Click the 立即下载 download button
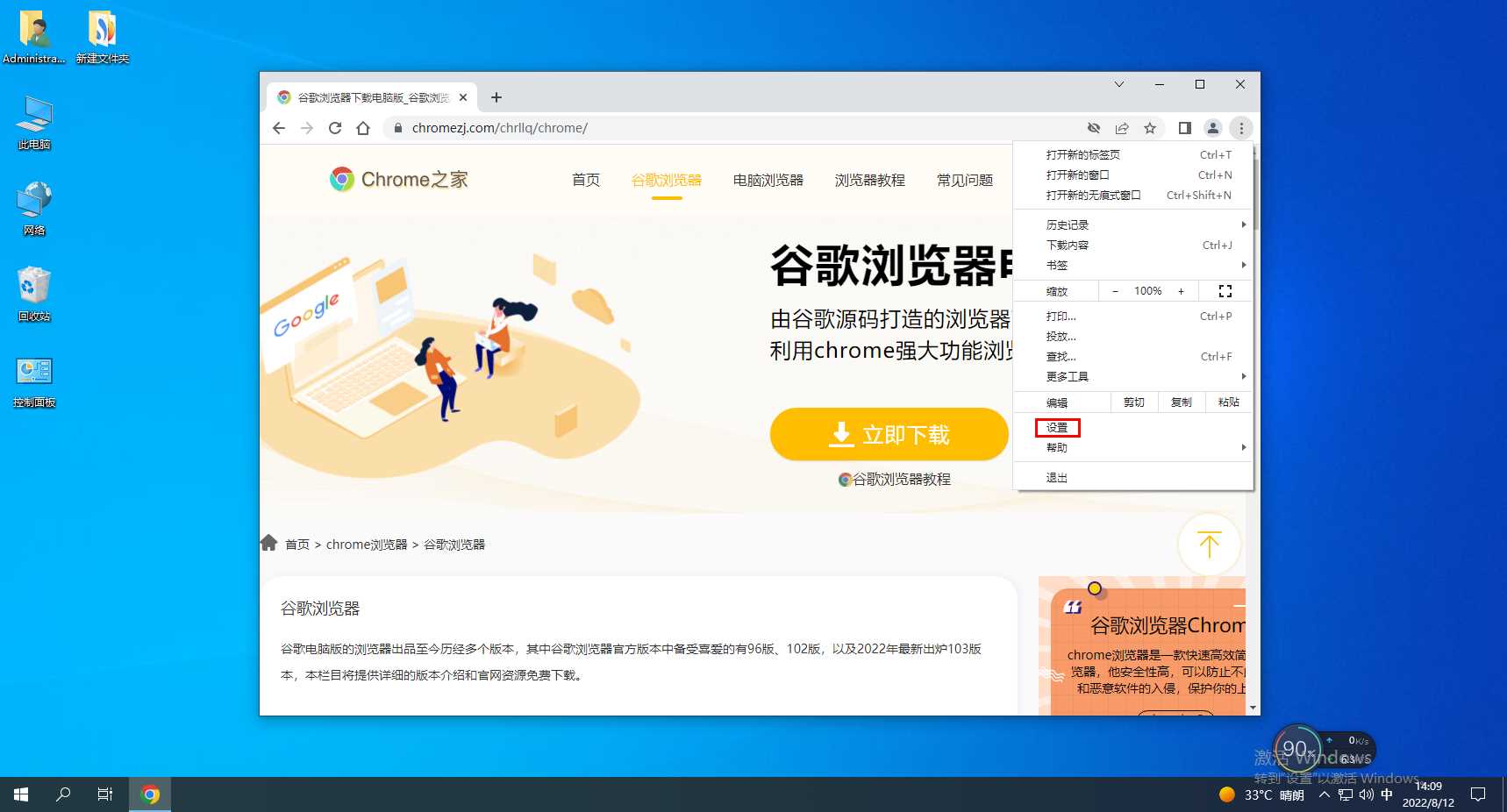The height and width of the screenshot is (812, 1507). (889, 434)
